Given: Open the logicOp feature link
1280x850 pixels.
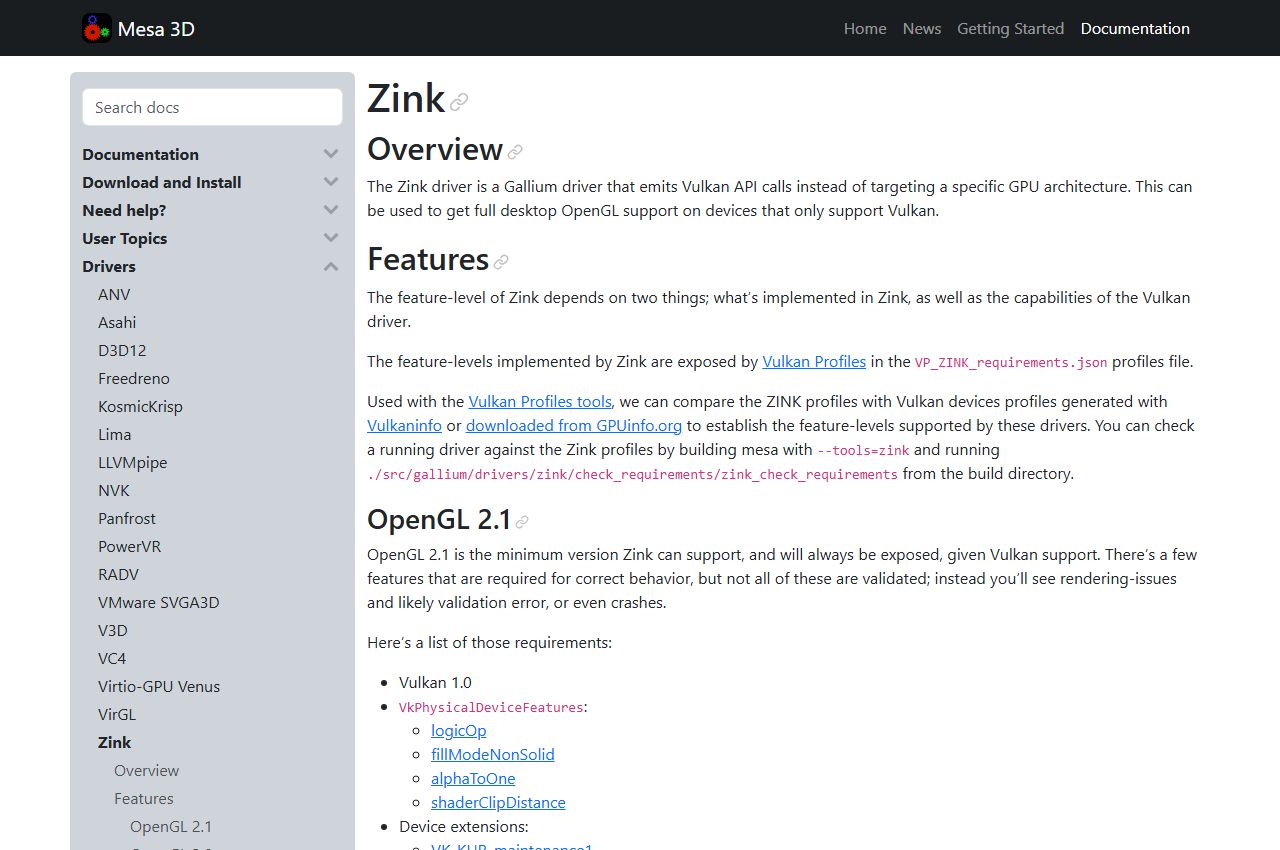Looking at the screenshot, I should (459, 730).
